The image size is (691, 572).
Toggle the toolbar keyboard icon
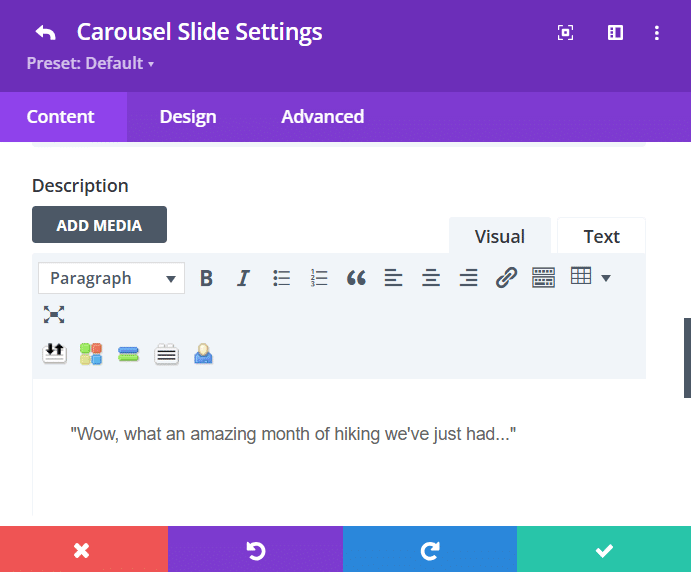(543, 278)
